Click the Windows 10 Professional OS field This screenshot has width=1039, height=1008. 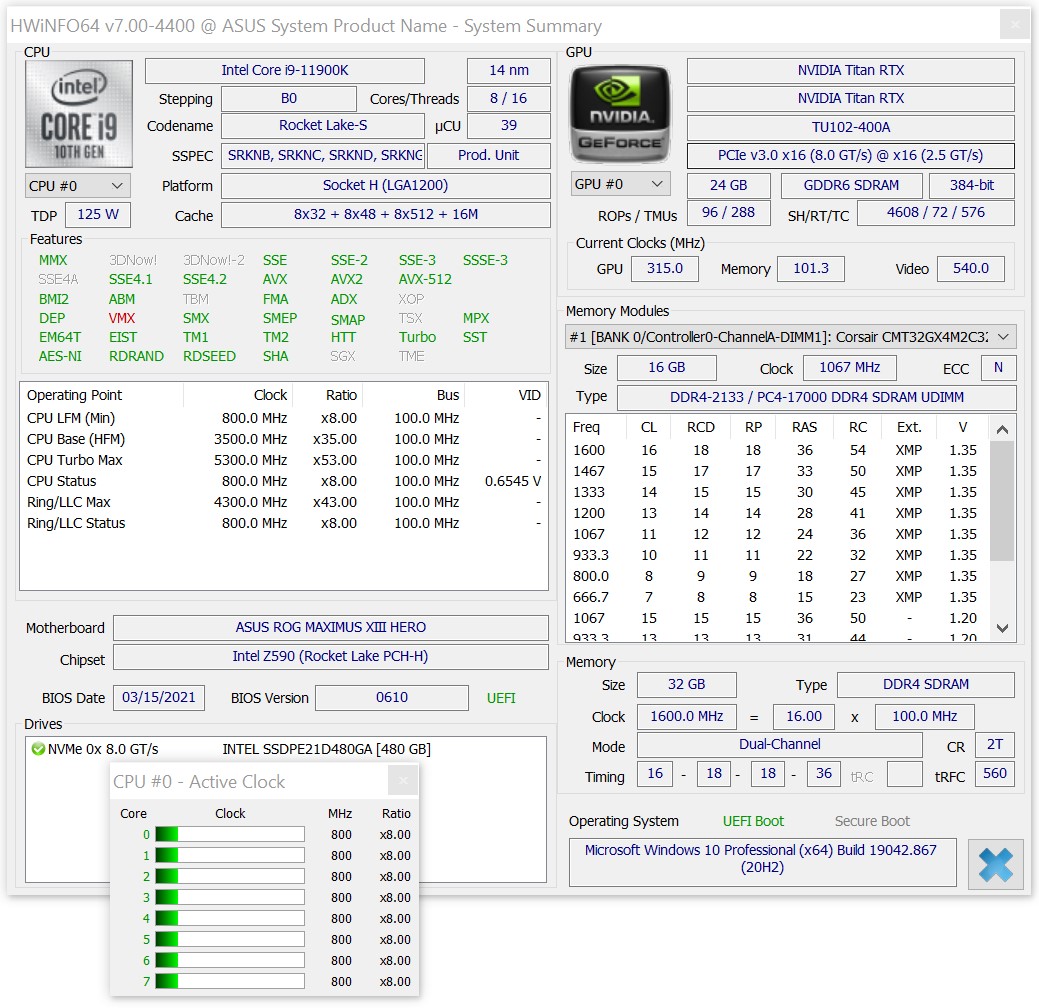tap(762, 859)
